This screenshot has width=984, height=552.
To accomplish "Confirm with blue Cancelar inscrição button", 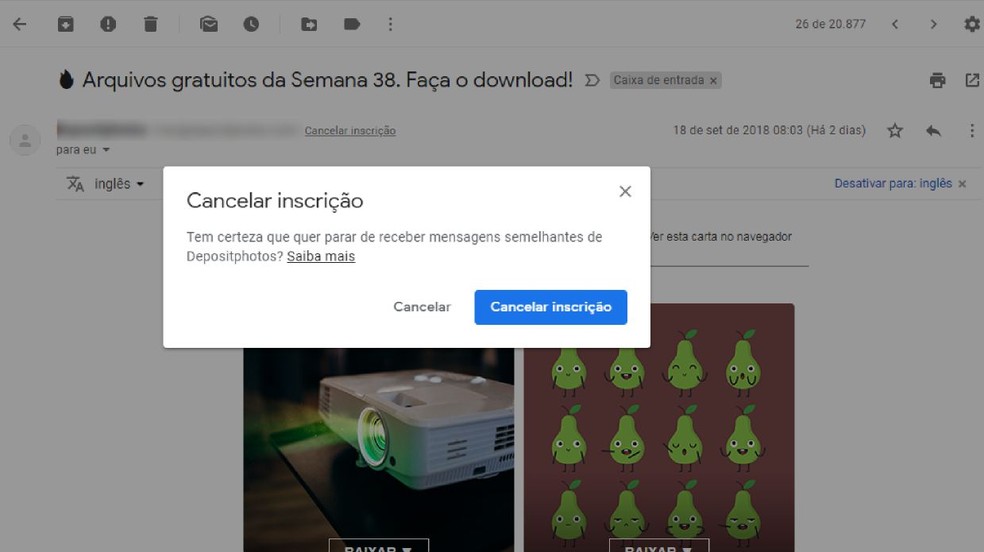I will (x=550, y=307).
